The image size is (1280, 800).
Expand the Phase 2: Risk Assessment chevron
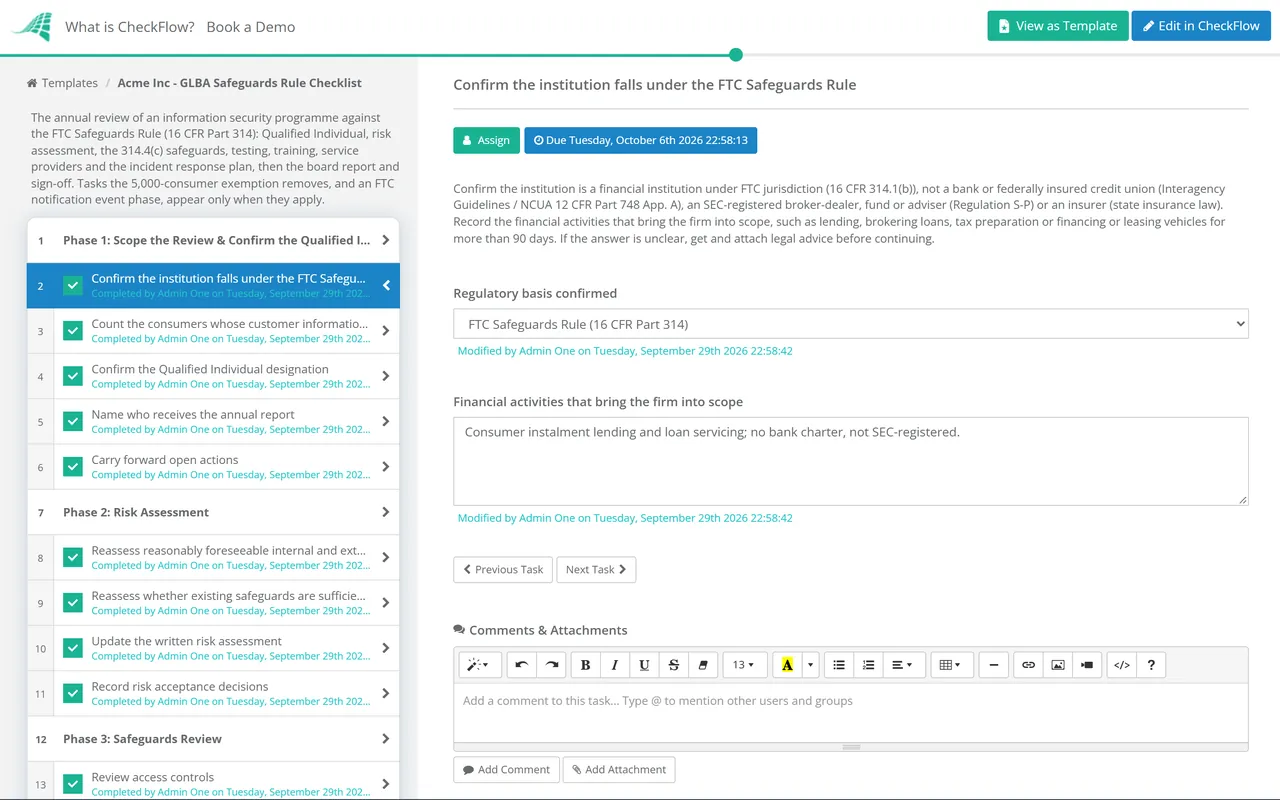386,512
